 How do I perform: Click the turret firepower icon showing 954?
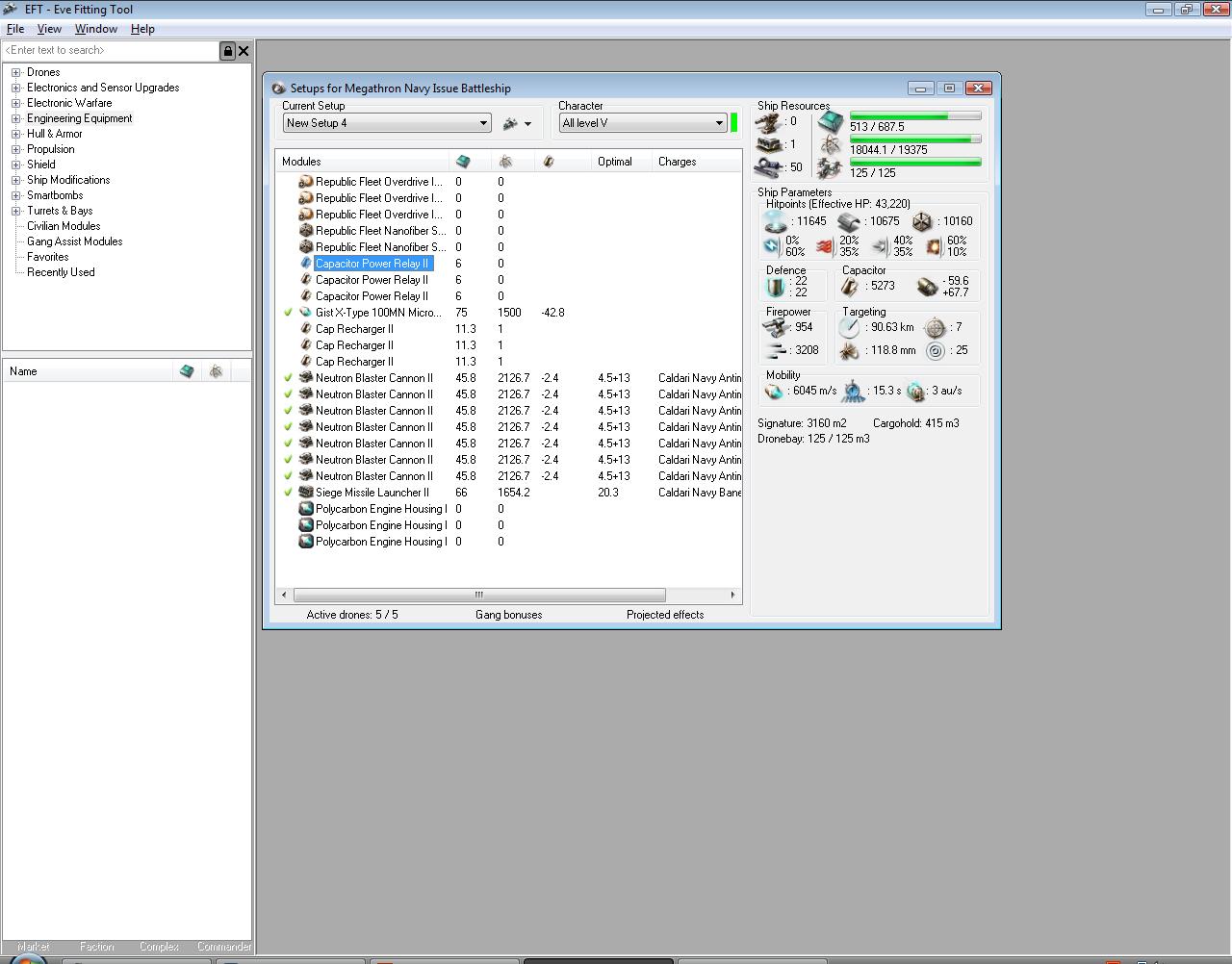coord(776,328)
